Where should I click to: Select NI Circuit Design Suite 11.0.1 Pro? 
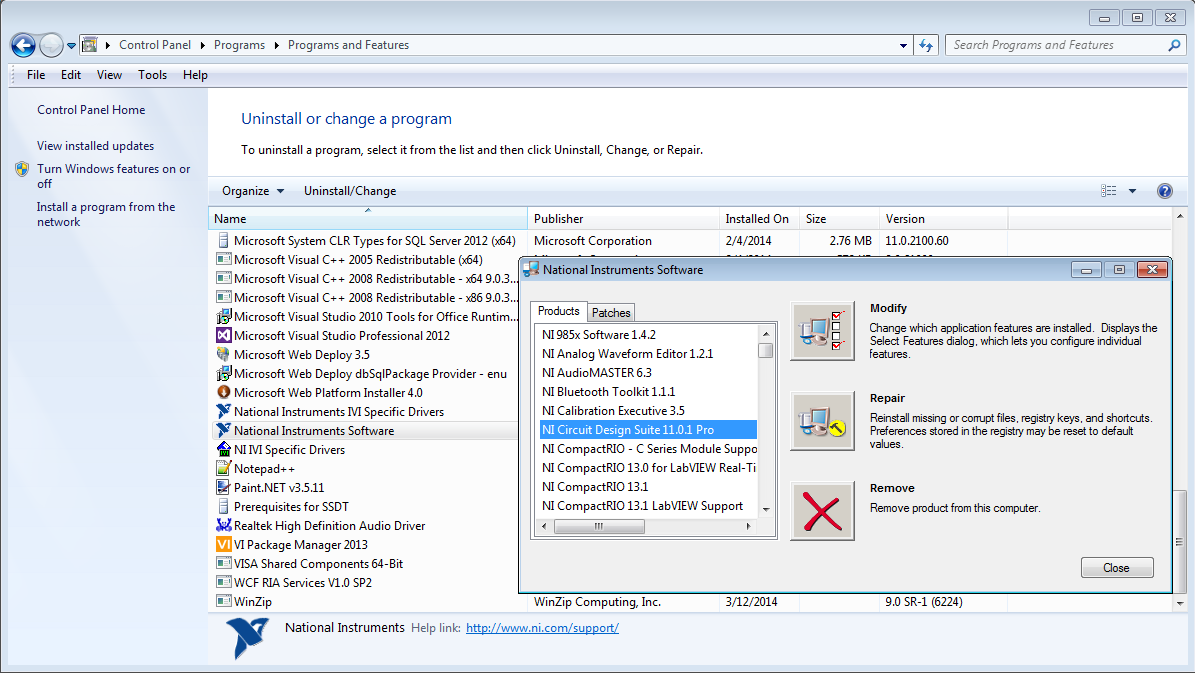coord(648,430)
